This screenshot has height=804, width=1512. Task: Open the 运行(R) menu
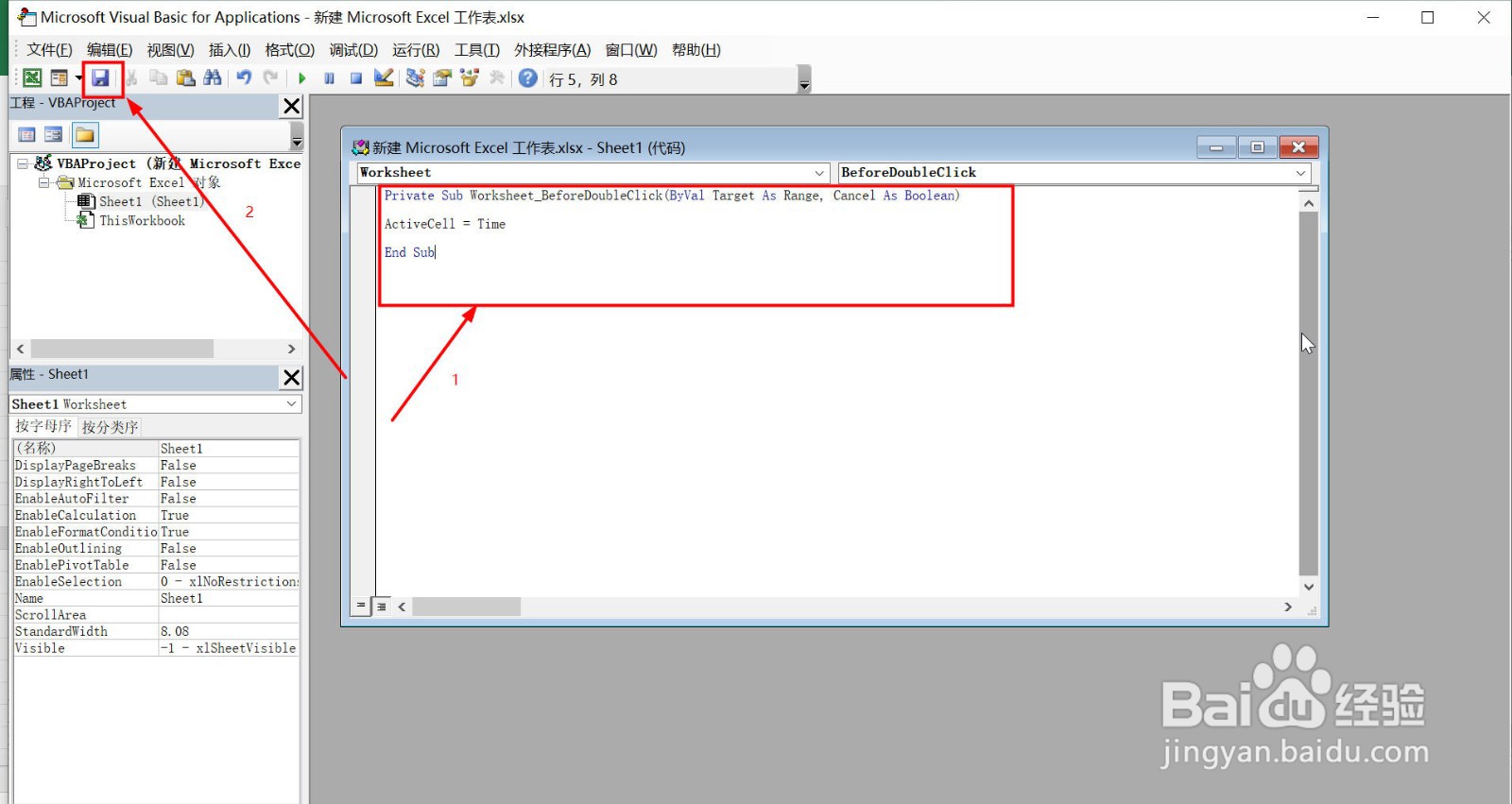[416, 50]
